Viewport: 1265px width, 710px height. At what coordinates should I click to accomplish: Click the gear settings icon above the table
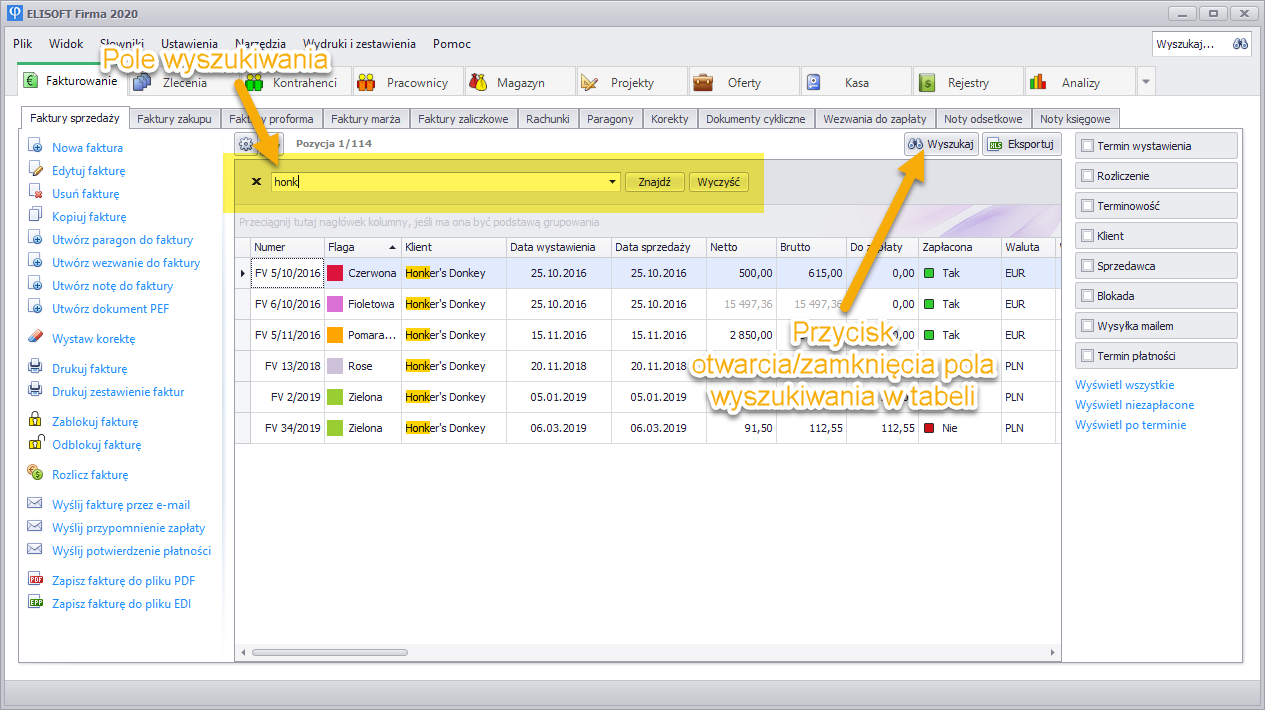[246, 144]
